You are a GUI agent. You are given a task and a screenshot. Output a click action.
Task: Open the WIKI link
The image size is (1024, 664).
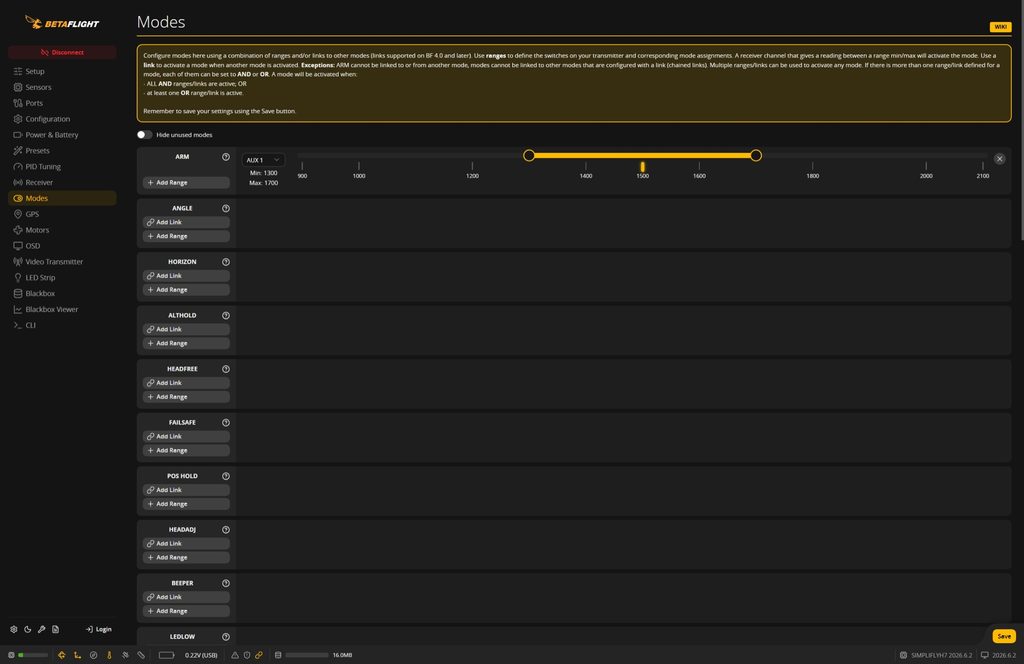click(1000, 27)
